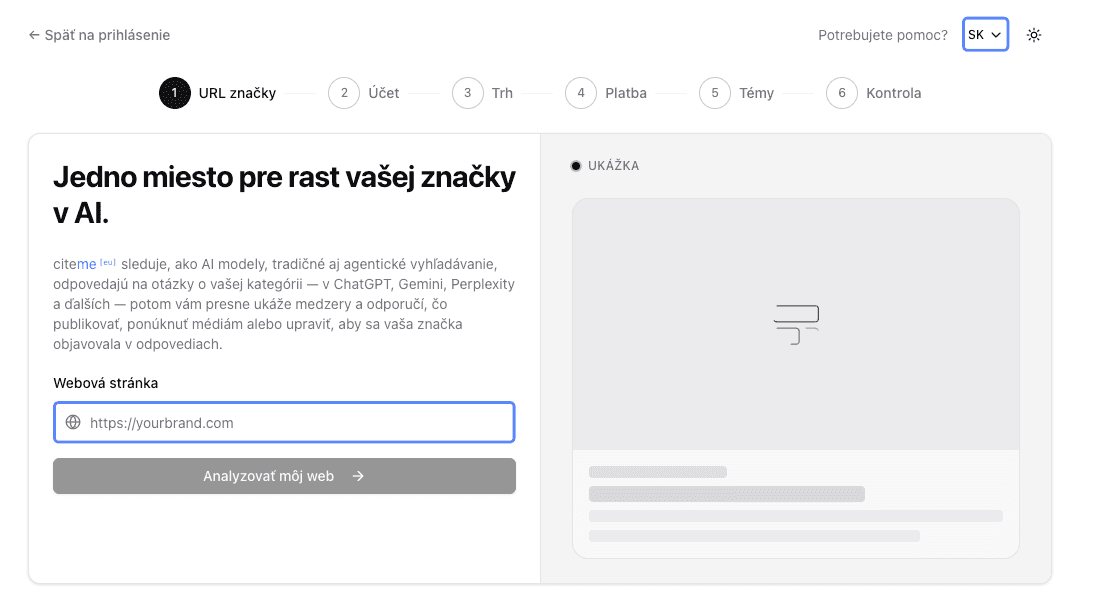The height and width of the screenshot is (616, 1094).
Task: Click the preview logo placeholder thumbnail
Action: [795, 324]
